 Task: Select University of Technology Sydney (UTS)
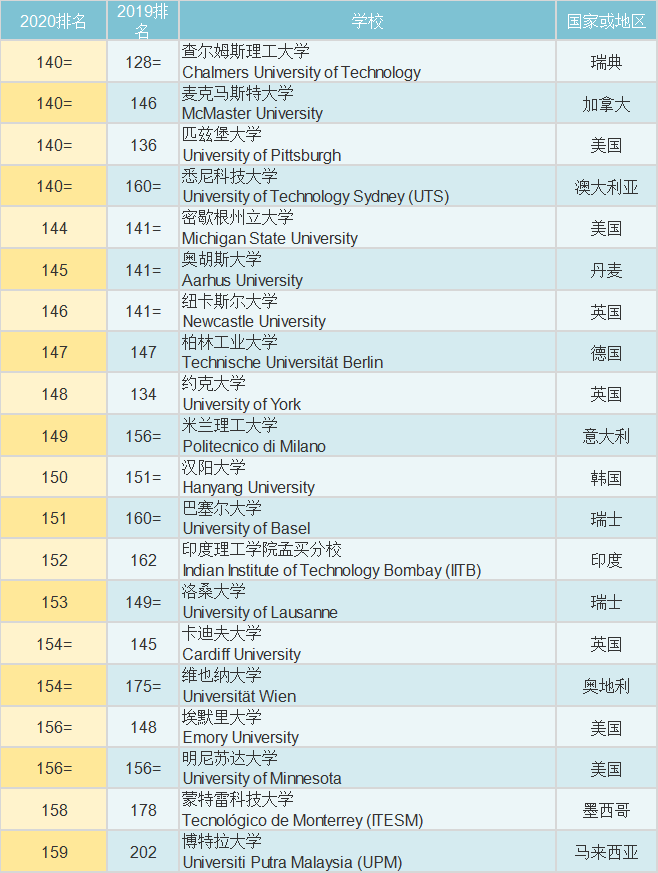click(316, 197)
